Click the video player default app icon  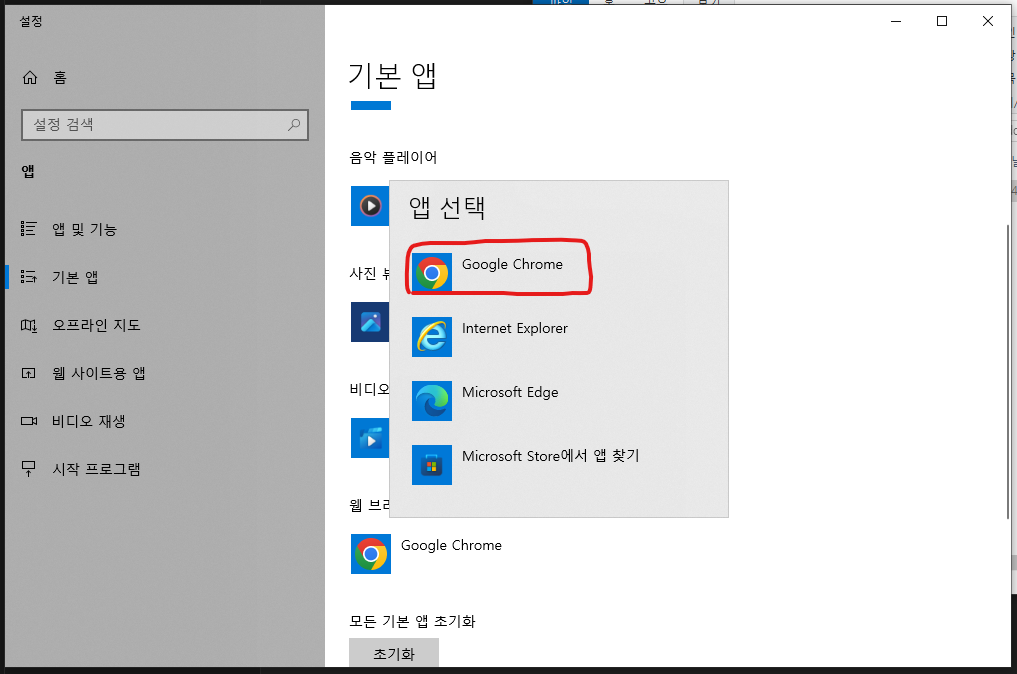click(x=370, y=438)
